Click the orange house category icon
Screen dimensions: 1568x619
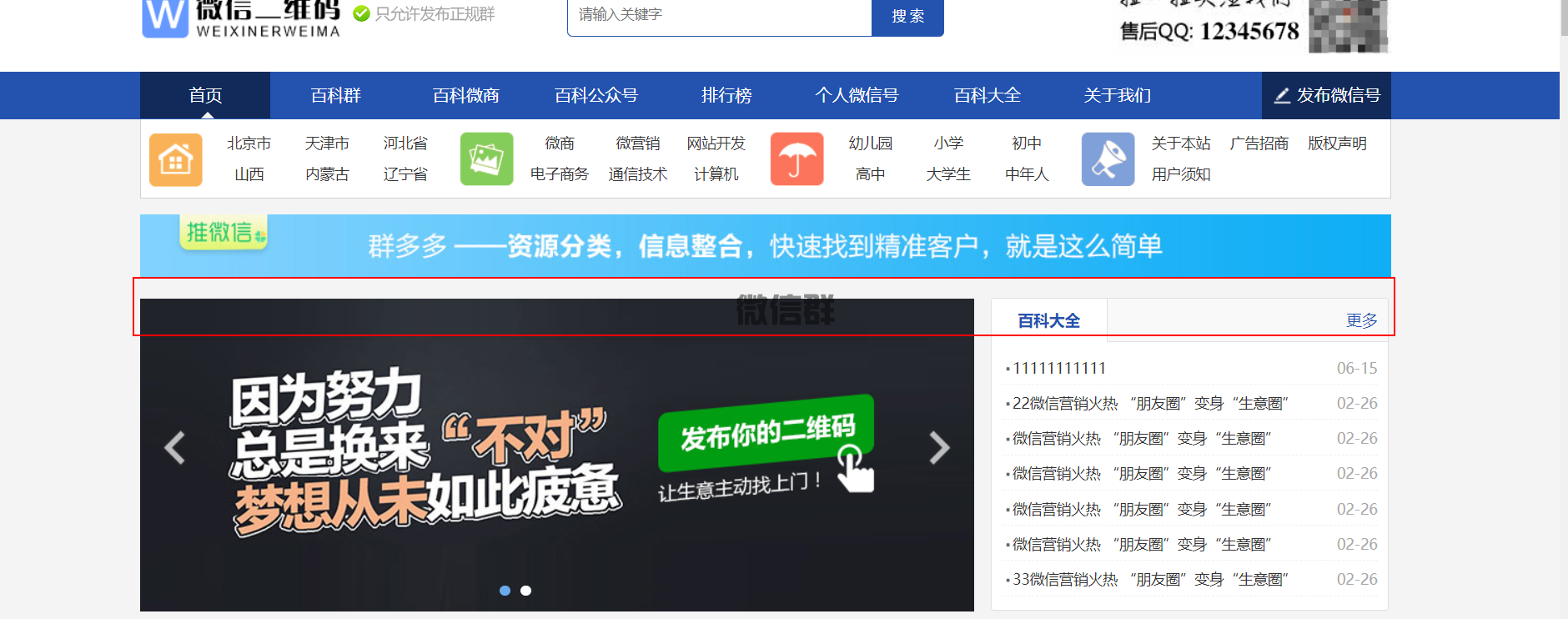tap(175, 159)
